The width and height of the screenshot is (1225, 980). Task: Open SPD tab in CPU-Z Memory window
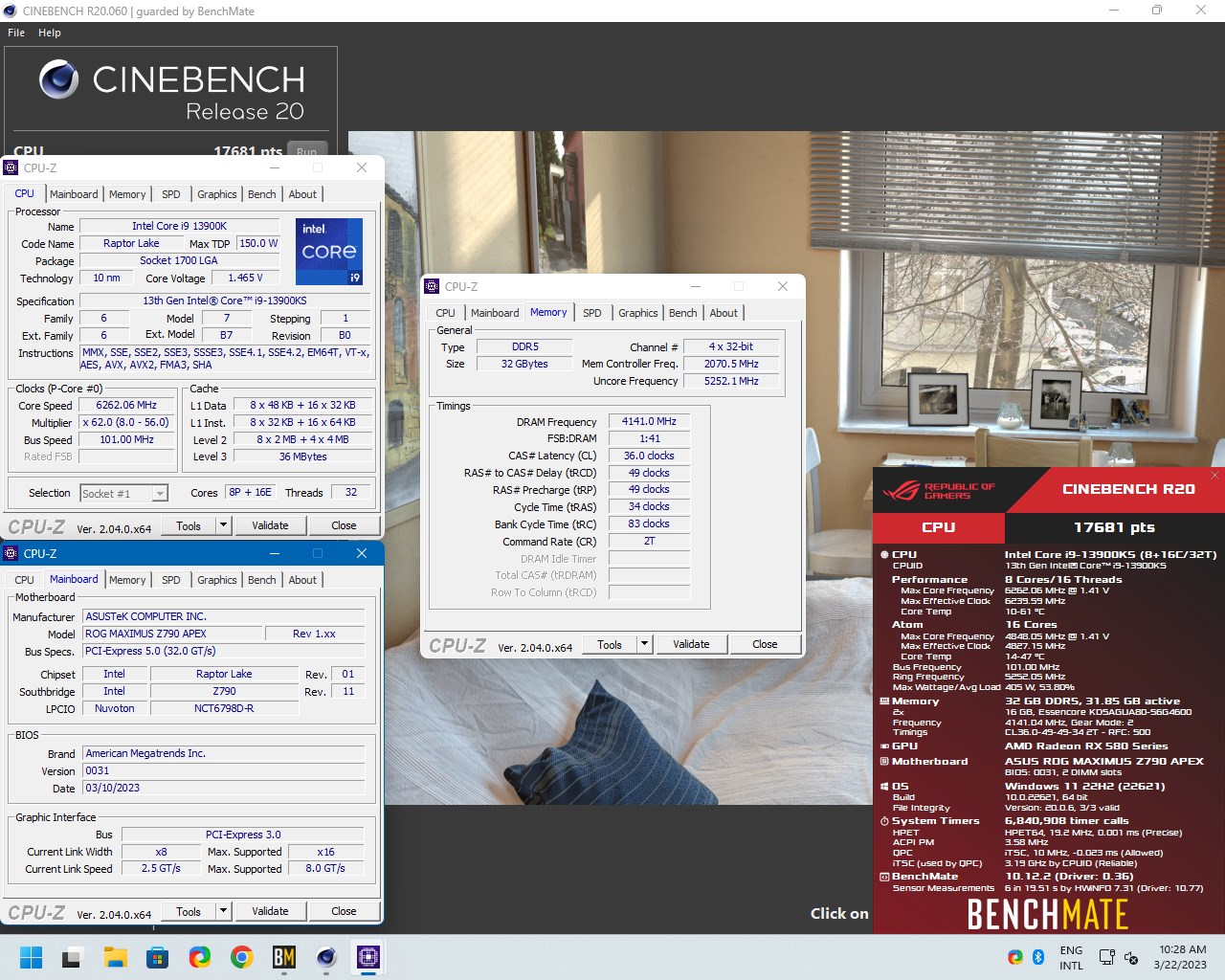coord(592,313)
